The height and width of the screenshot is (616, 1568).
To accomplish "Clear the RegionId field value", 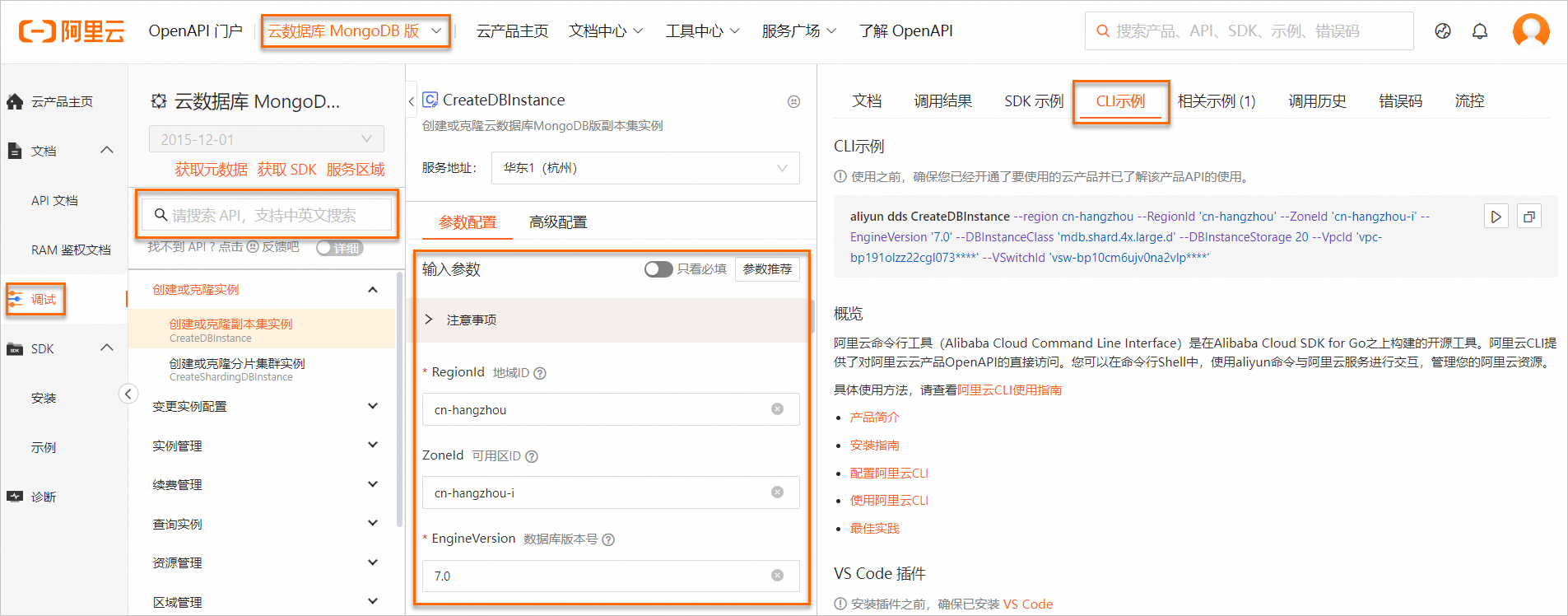I will 777,409.
